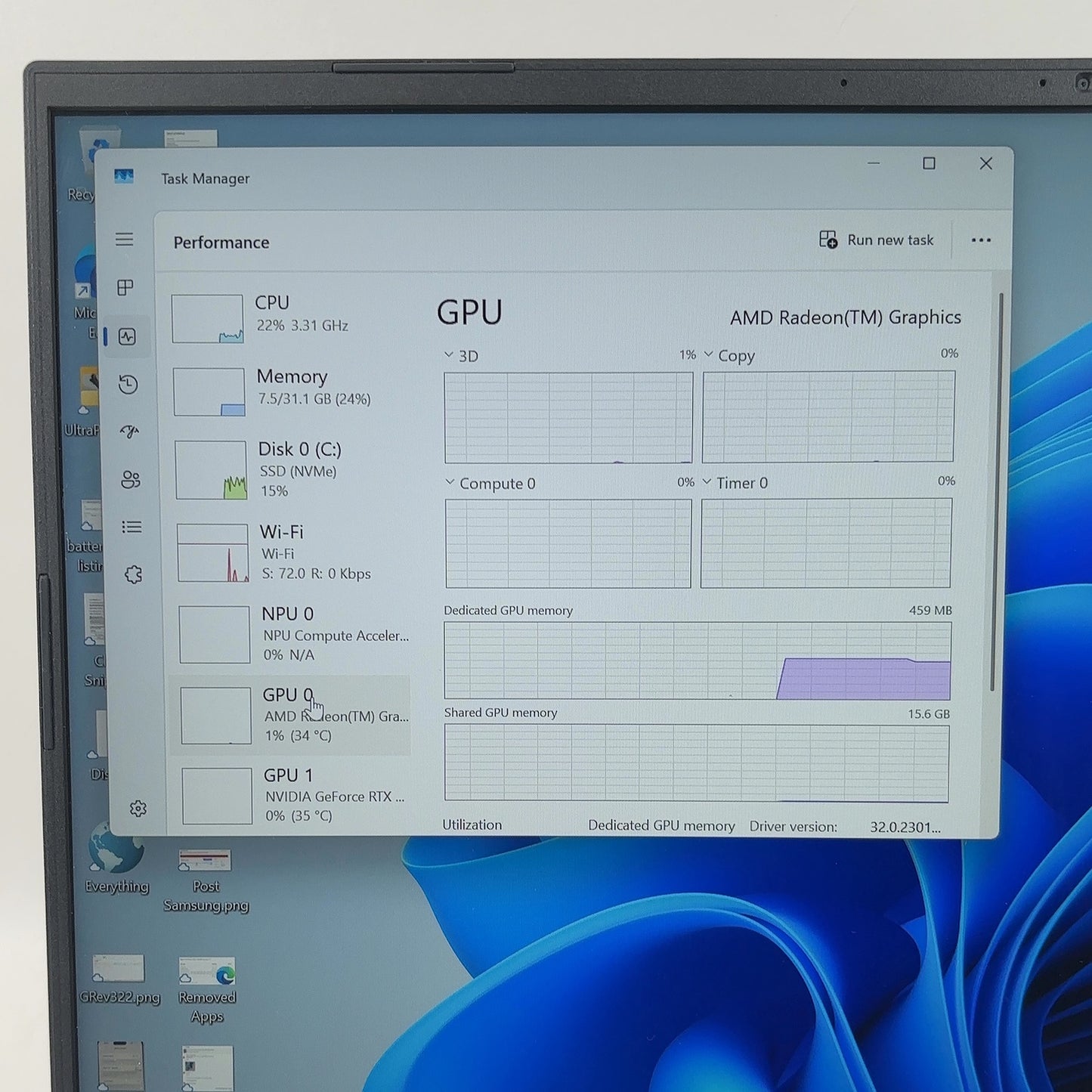
Task: Open the Startup apps icon in sidebar
Action: 130,432
